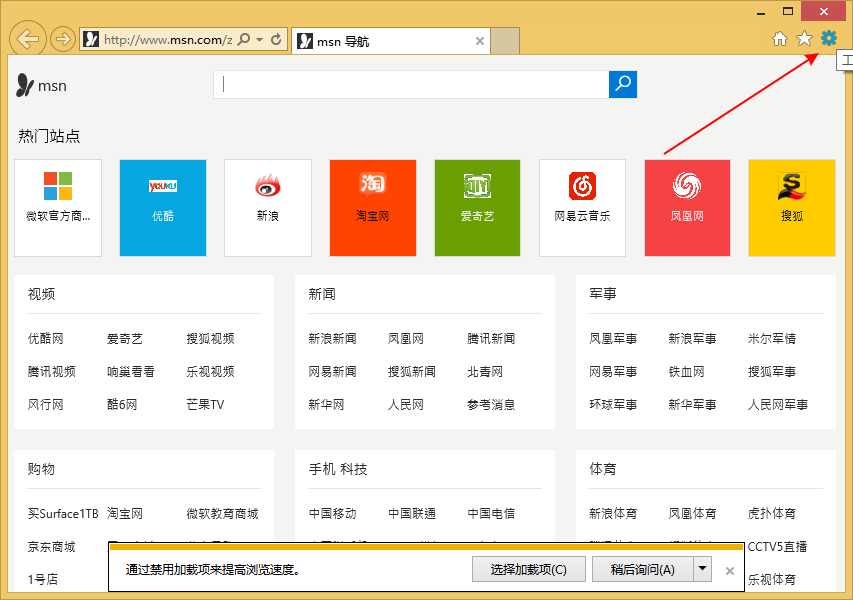
Task: Open the 中国联通 link
Action: tap(412, 514)
